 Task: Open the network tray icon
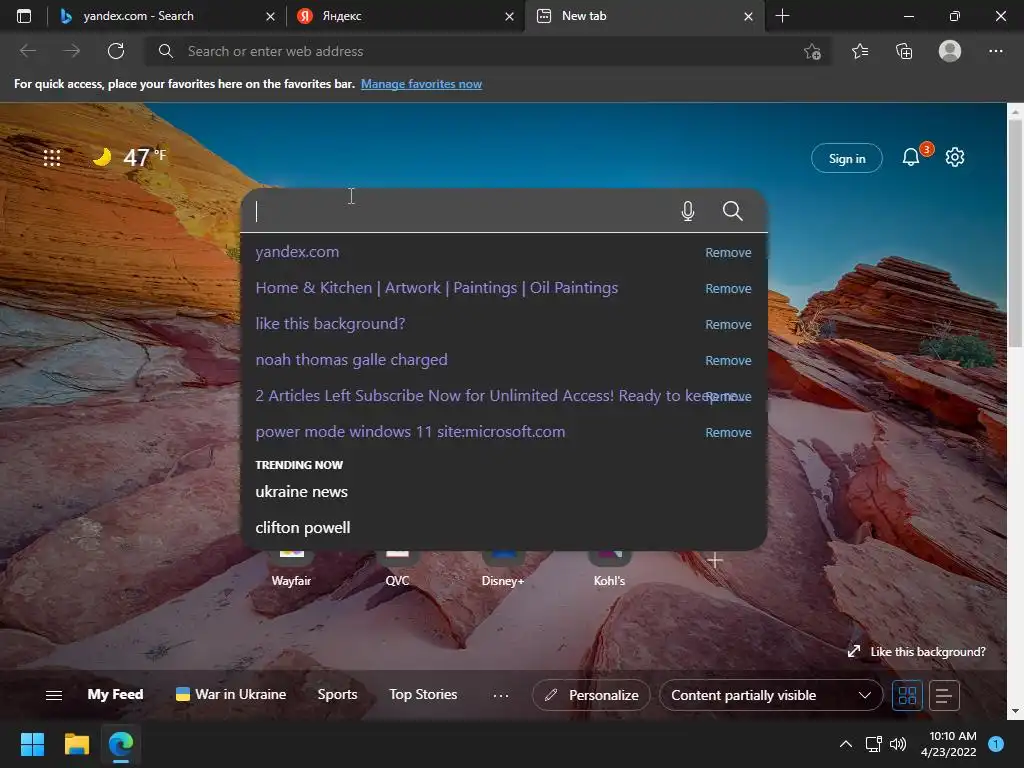(873, 744)
